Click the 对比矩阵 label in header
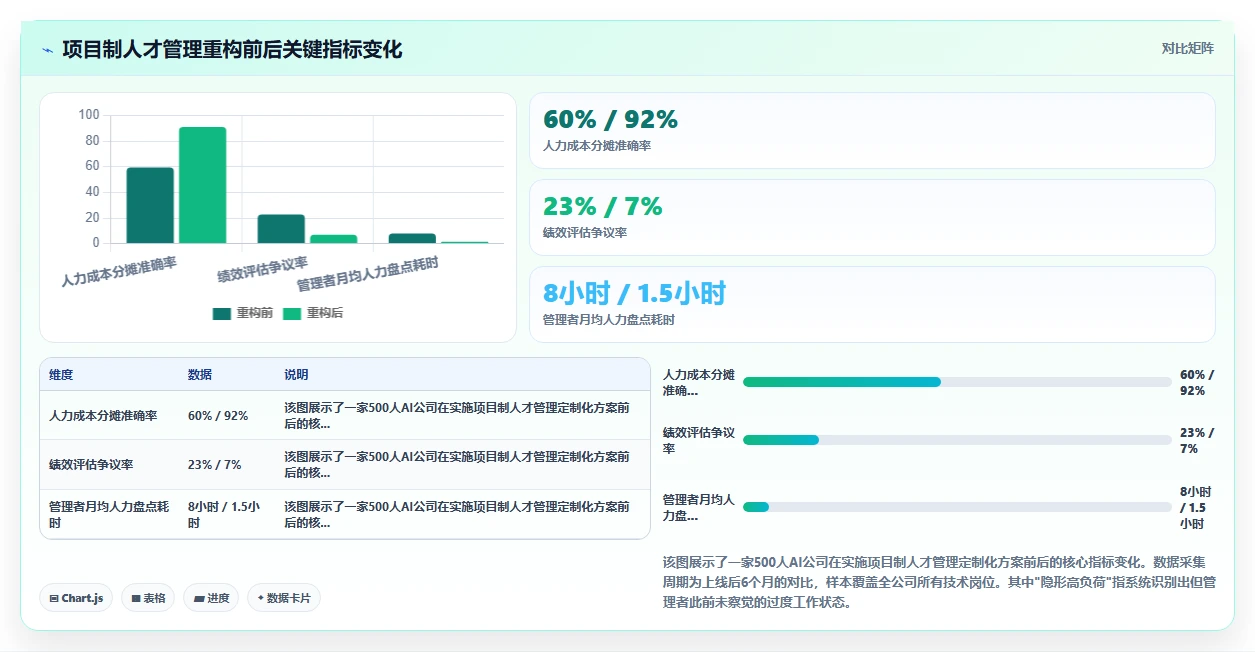 [1188, 48]
